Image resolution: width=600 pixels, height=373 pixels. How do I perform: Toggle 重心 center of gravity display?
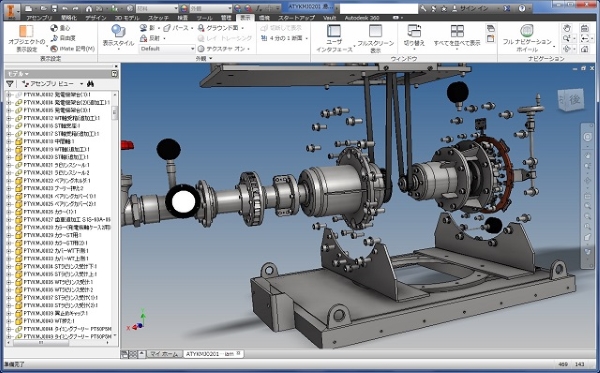(60, 28)
